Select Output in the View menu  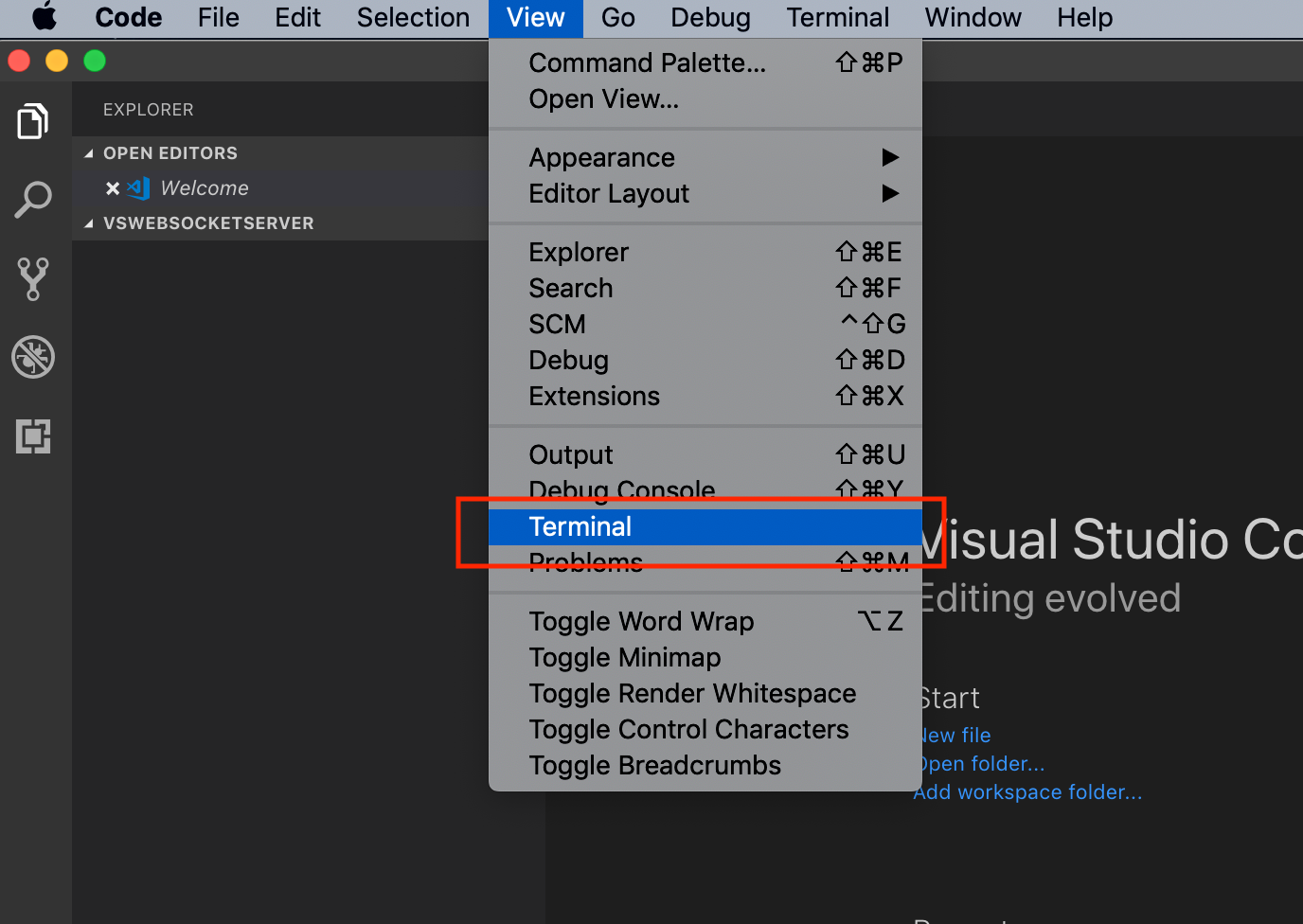[705, 454]
